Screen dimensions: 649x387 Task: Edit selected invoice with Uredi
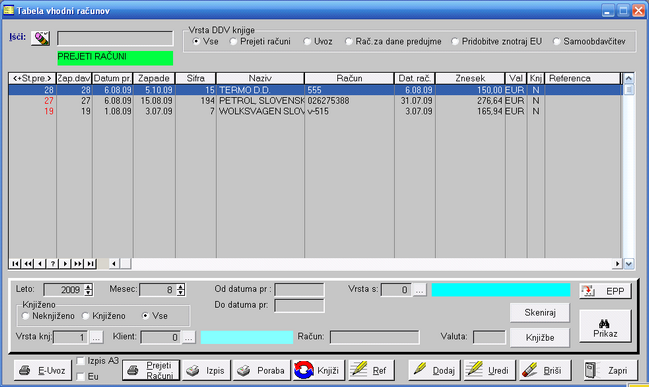pyautogui.click(x=490, y=370)
